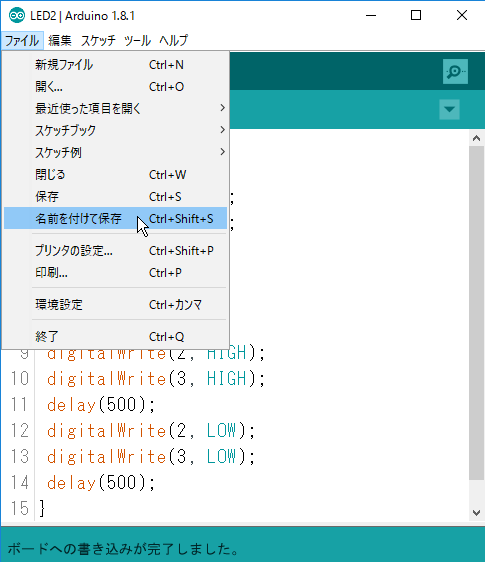This screenshot has width=485, height=562.
Task: Choose 保存 in the file menu
Action: coord(115,196)
